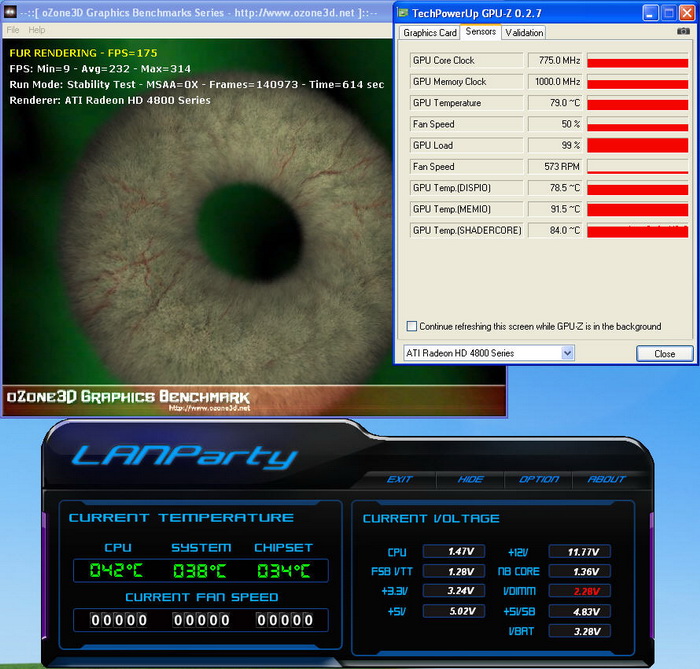Open the File menu in oZone3D
The height and width of the screenshot is (669, 700).
pos(12,30)
